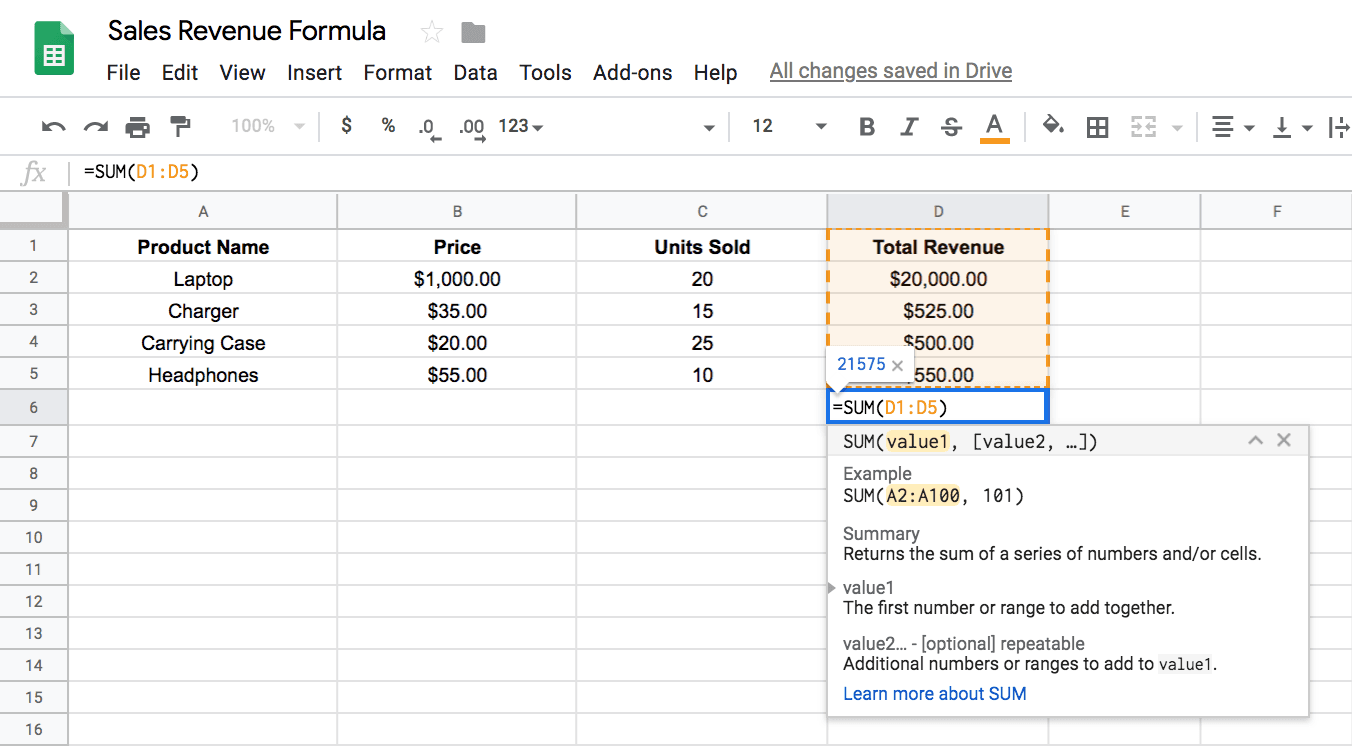Close the SUM function help popup

coord(1285,440)
